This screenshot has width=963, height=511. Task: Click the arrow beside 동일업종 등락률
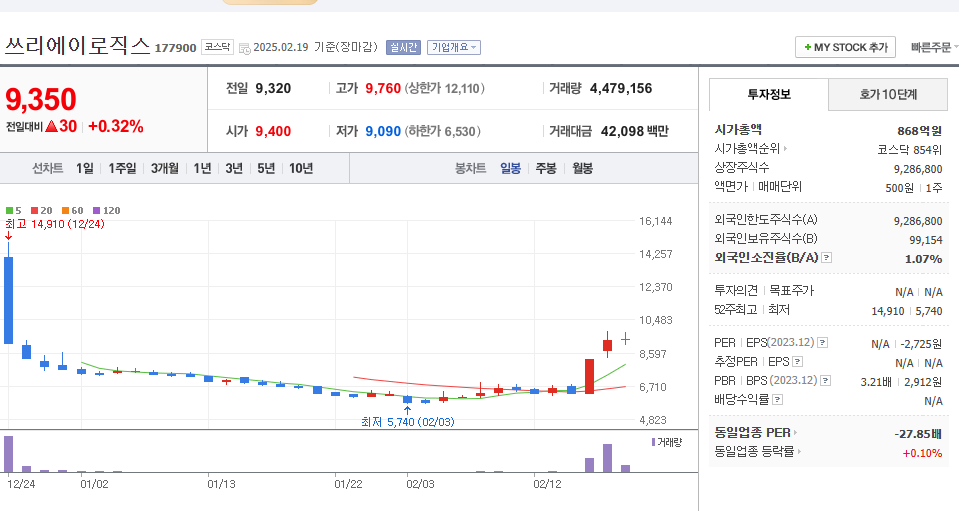point(800,451)
